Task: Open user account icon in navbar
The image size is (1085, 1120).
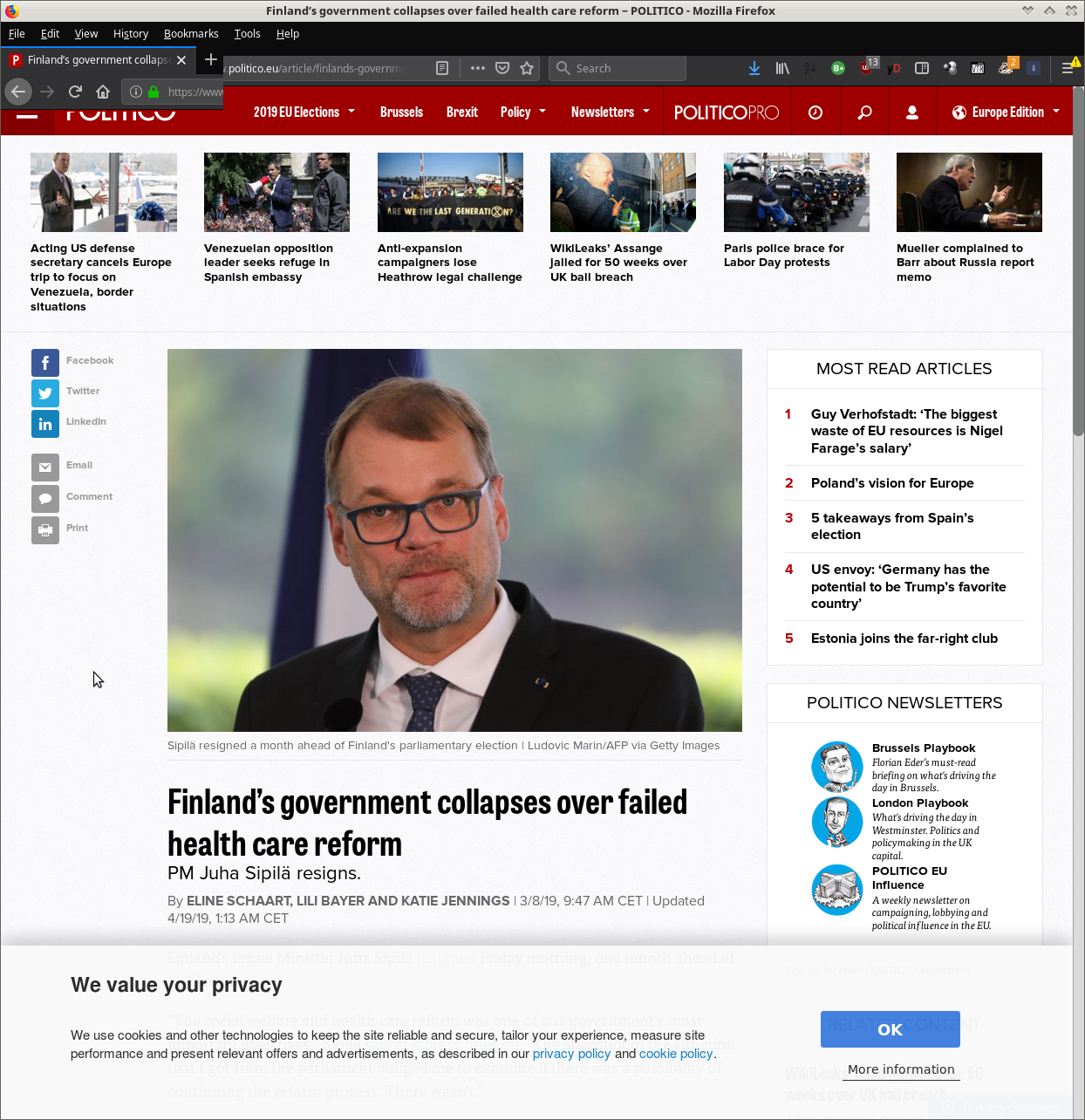Action: point(912,113)
